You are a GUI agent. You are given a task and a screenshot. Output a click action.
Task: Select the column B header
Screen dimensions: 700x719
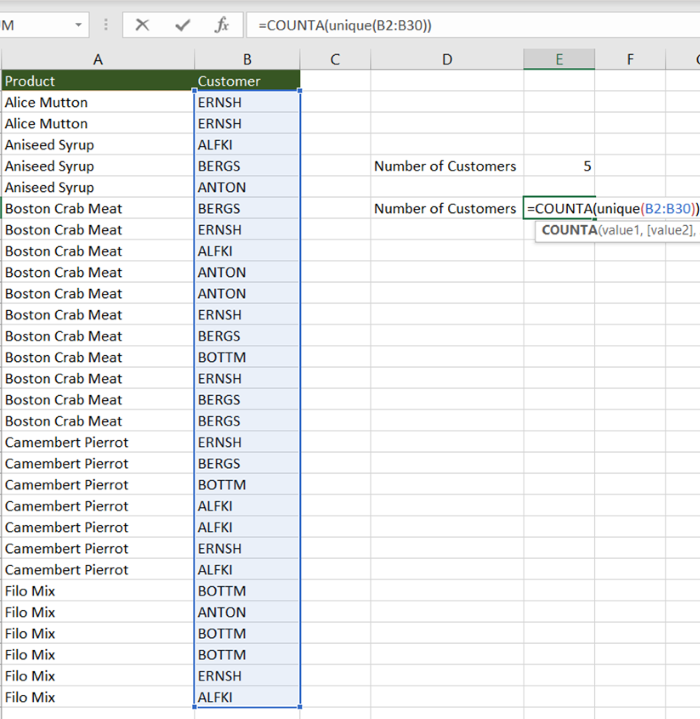coord(247,59)
